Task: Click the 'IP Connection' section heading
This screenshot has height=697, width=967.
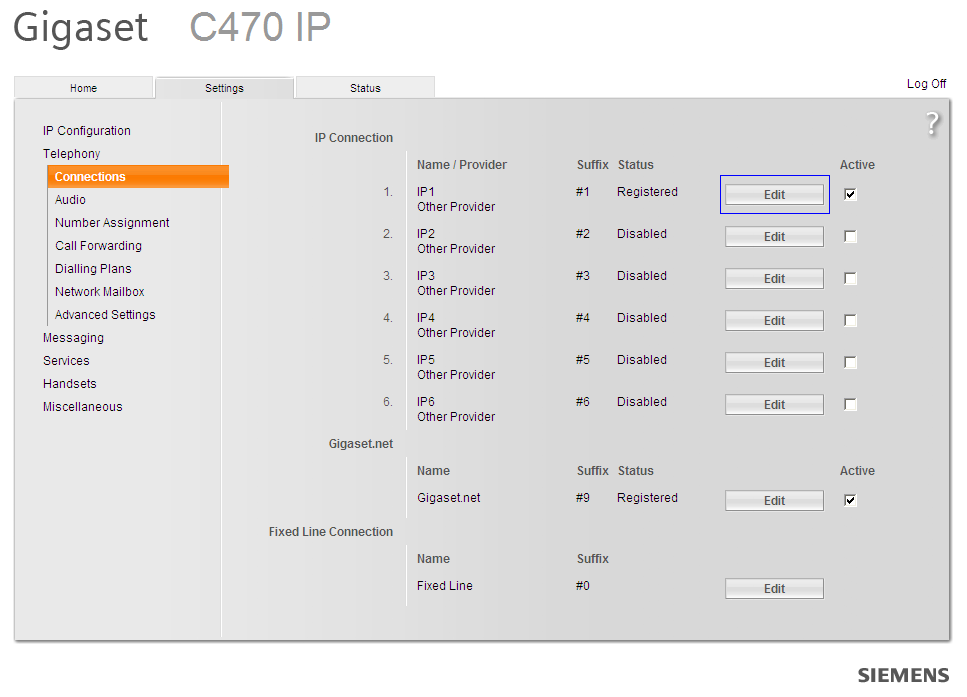Action: click(353, 138)
